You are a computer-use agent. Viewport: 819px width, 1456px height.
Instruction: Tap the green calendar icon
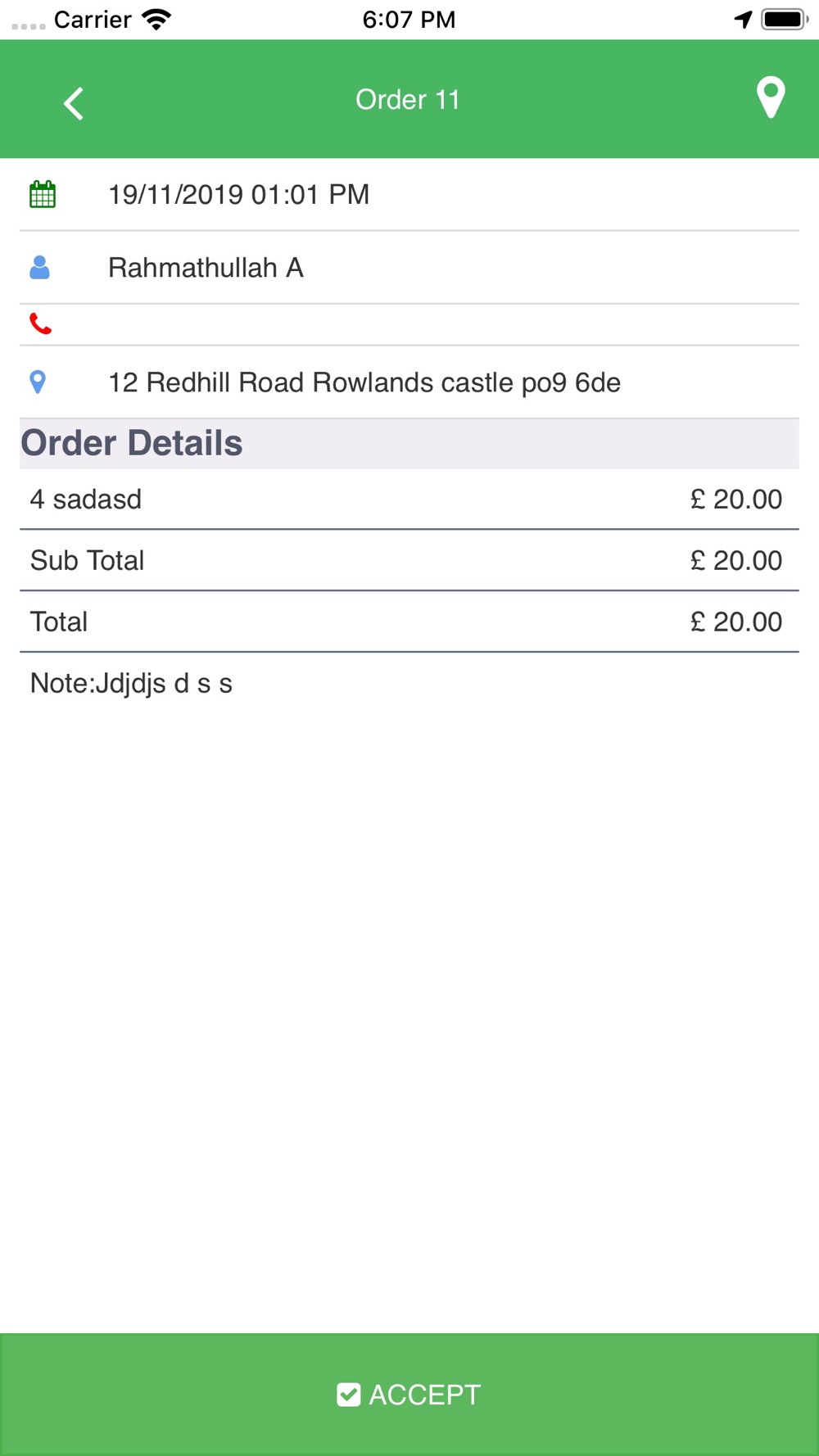[x=43, y=195]
